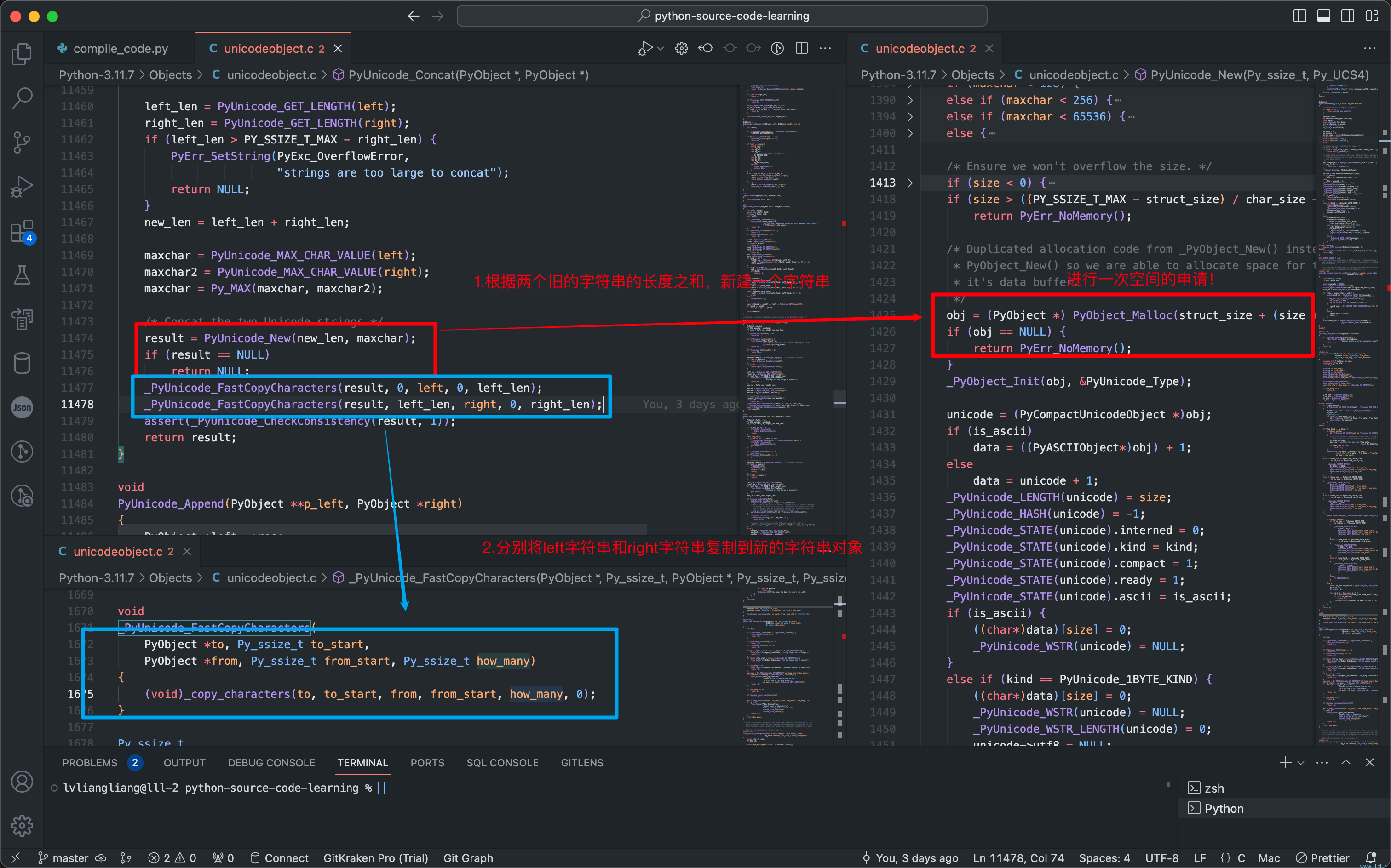Screen dimensions: 1391x868
Task: Open the Search view in activity bar
Action: click(x=22, y=97)
